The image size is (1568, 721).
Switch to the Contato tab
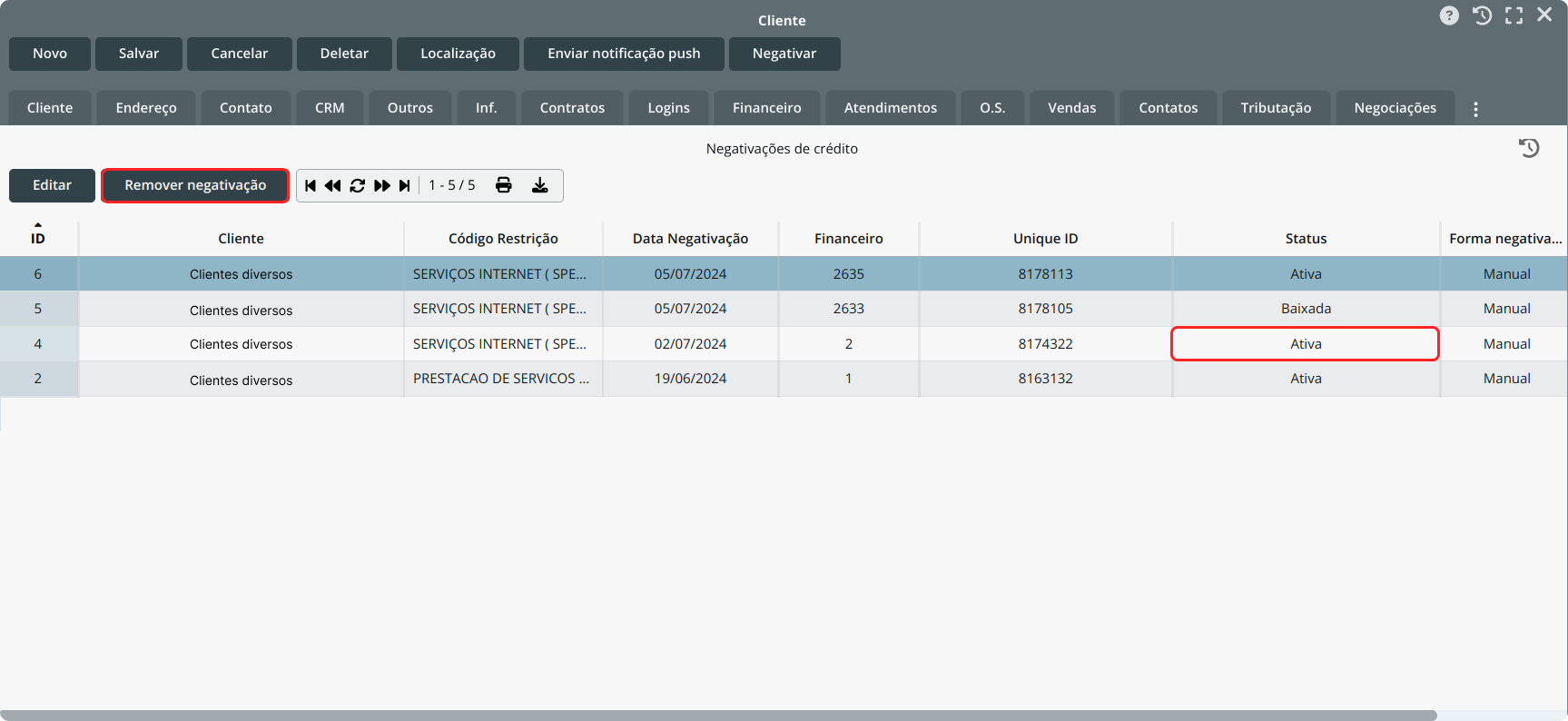click(x=246, y=108)
